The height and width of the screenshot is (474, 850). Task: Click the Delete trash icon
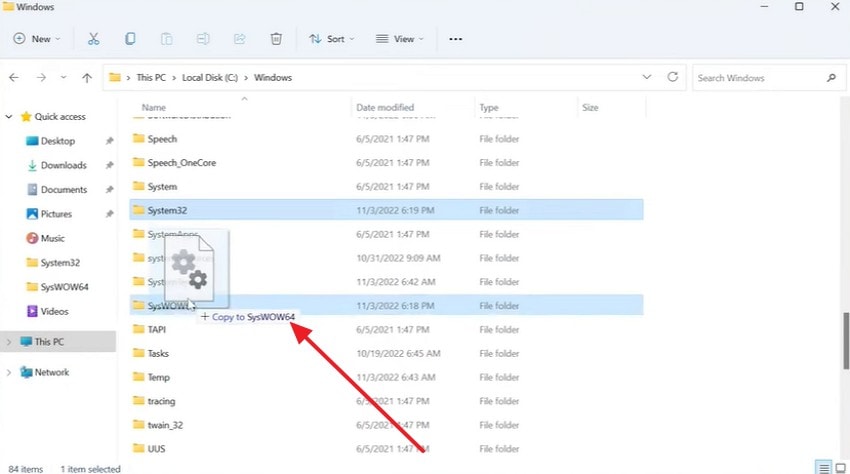coord(276,39)
